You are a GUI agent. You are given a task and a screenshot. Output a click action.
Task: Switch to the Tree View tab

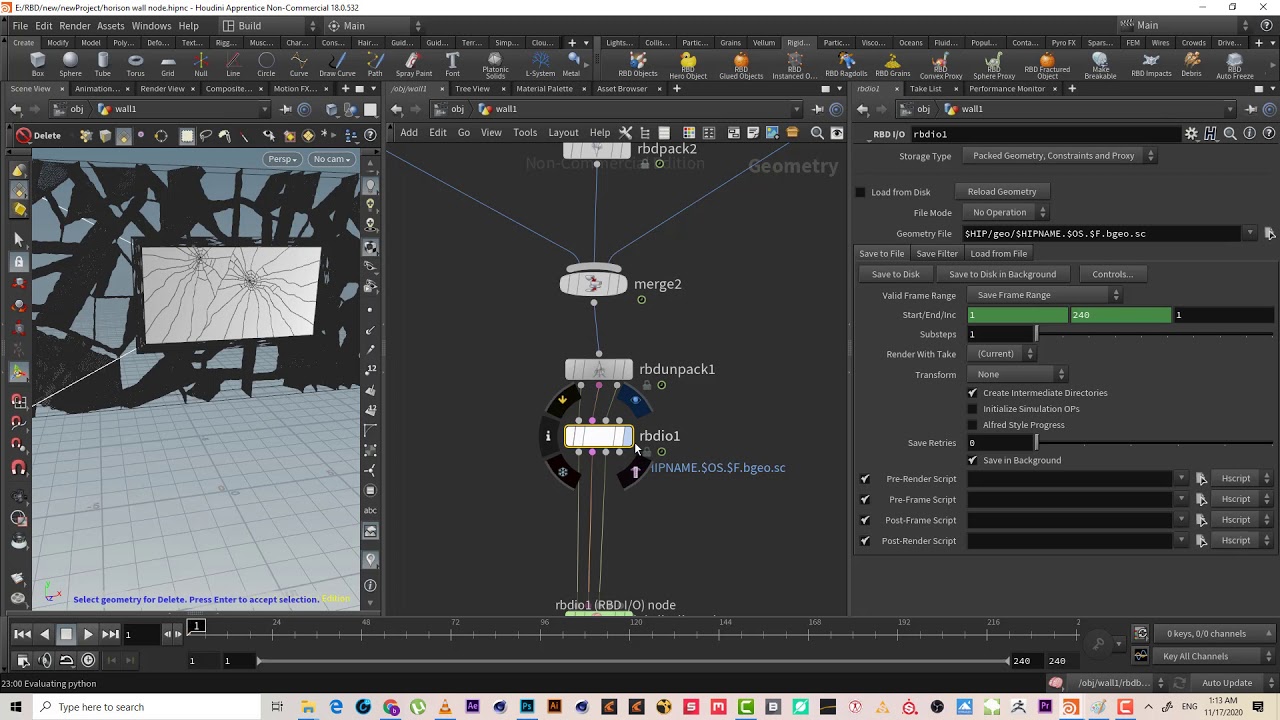pos(472,89)
